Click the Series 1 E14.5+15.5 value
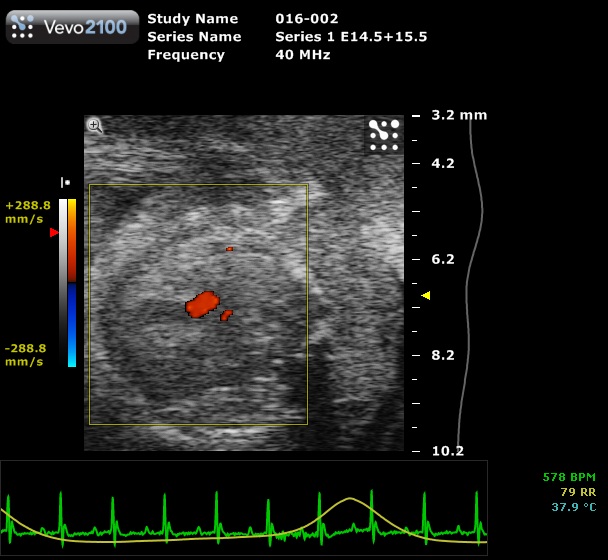 351,36
